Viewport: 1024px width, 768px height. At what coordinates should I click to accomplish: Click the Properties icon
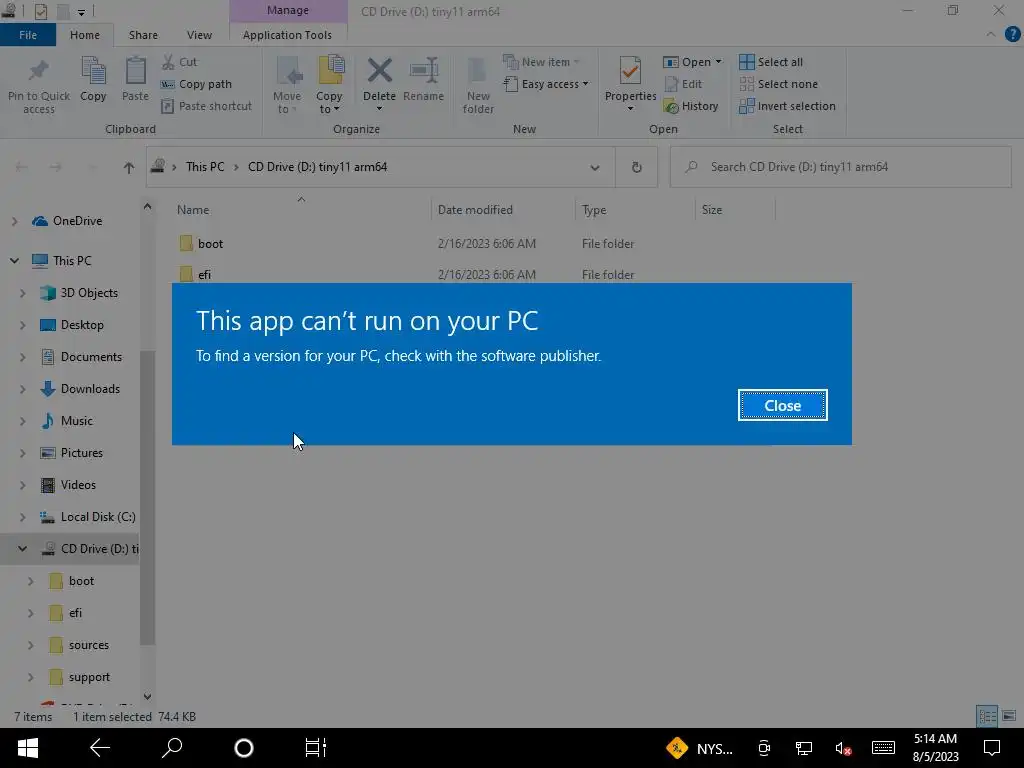point(630,72)
